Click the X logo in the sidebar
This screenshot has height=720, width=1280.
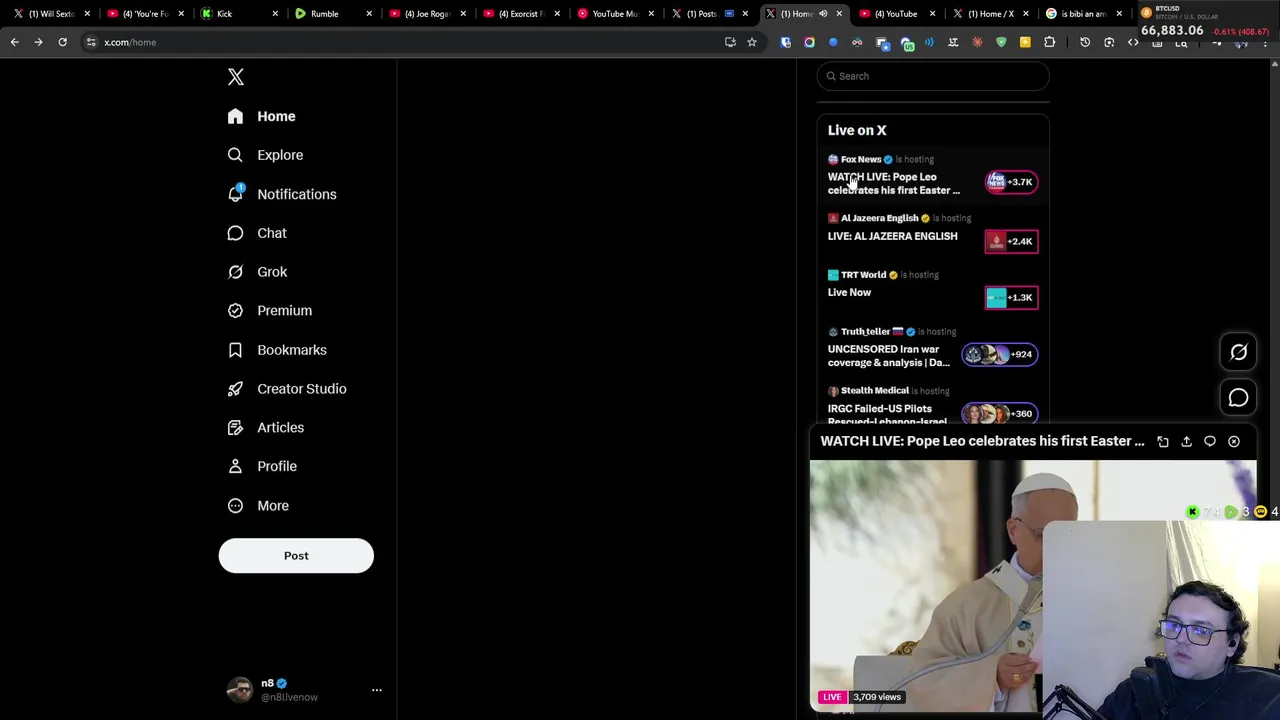pos(236,77)
